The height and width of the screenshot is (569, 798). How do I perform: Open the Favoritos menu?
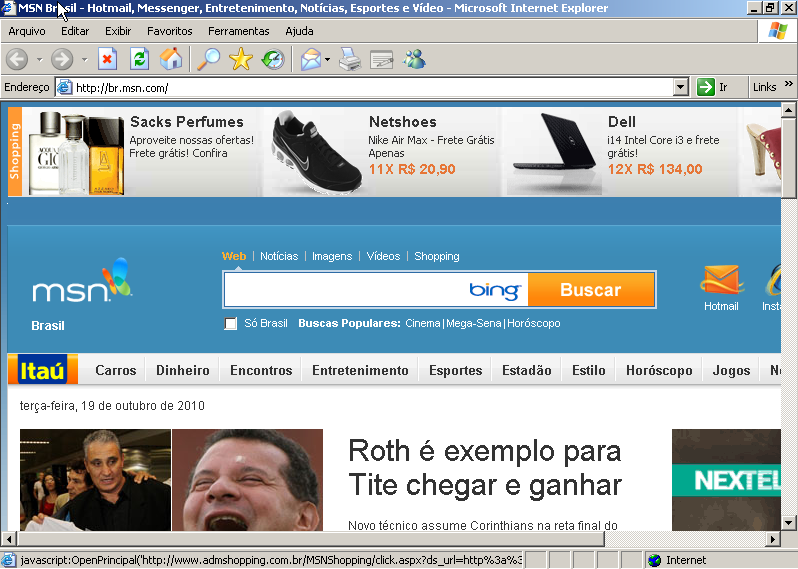(169, 32)
